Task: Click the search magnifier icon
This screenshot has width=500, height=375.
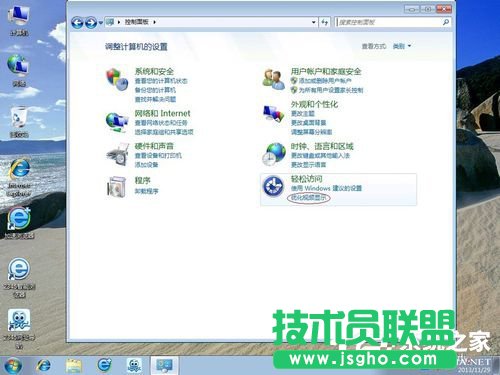Action: pyautogui.click(x=446, y=22)
